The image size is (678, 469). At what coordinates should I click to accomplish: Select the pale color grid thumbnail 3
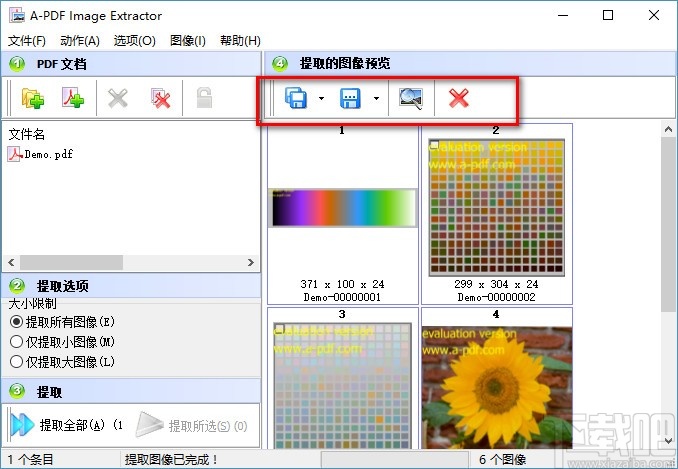click(342, 386)
